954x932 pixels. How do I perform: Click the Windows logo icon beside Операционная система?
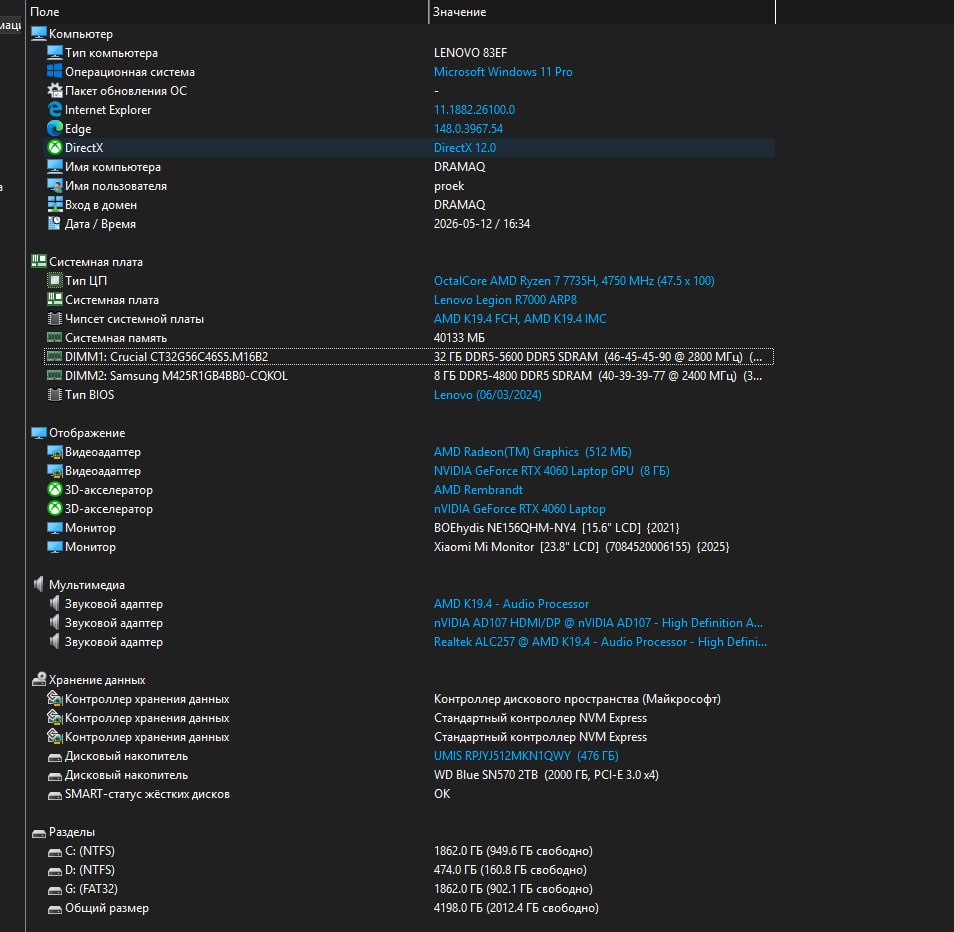point(55,71)
